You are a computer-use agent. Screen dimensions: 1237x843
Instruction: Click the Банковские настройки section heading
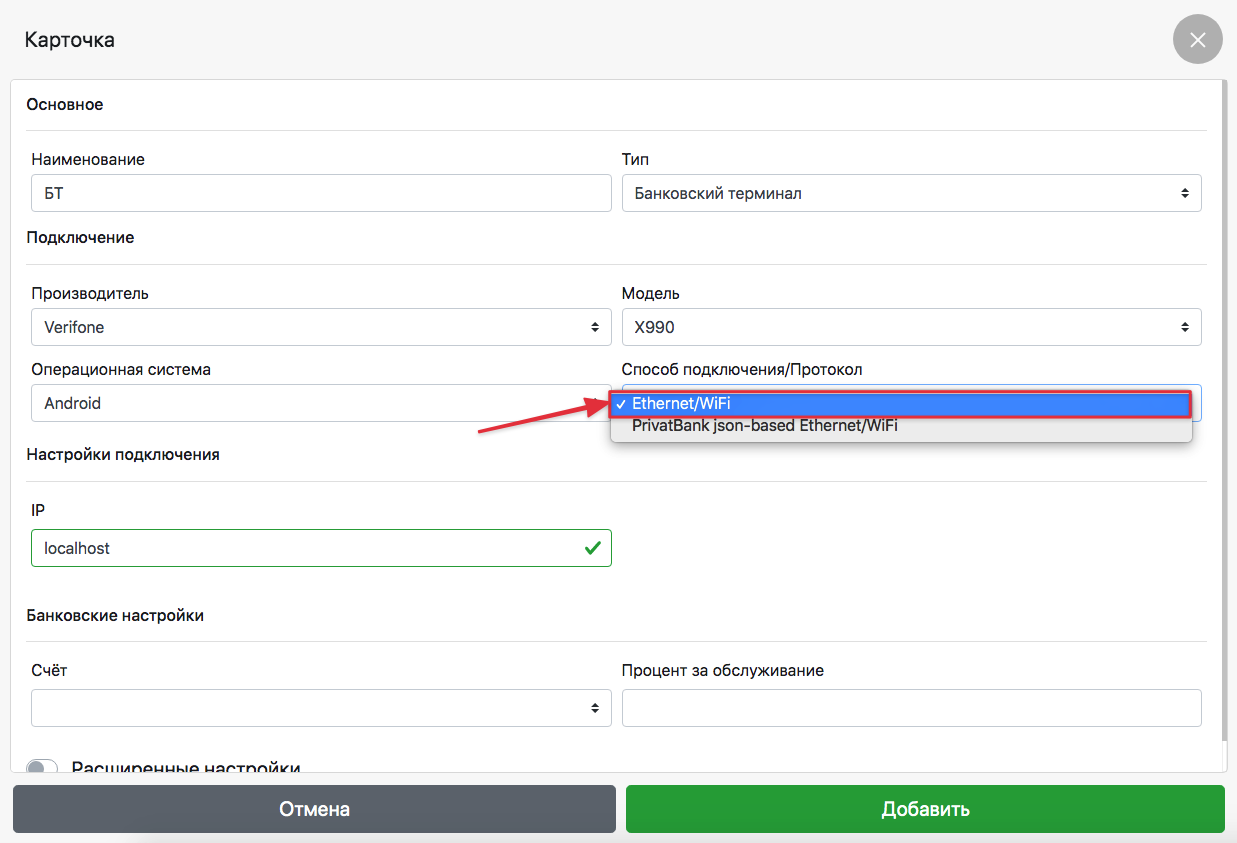click(115, 616)
